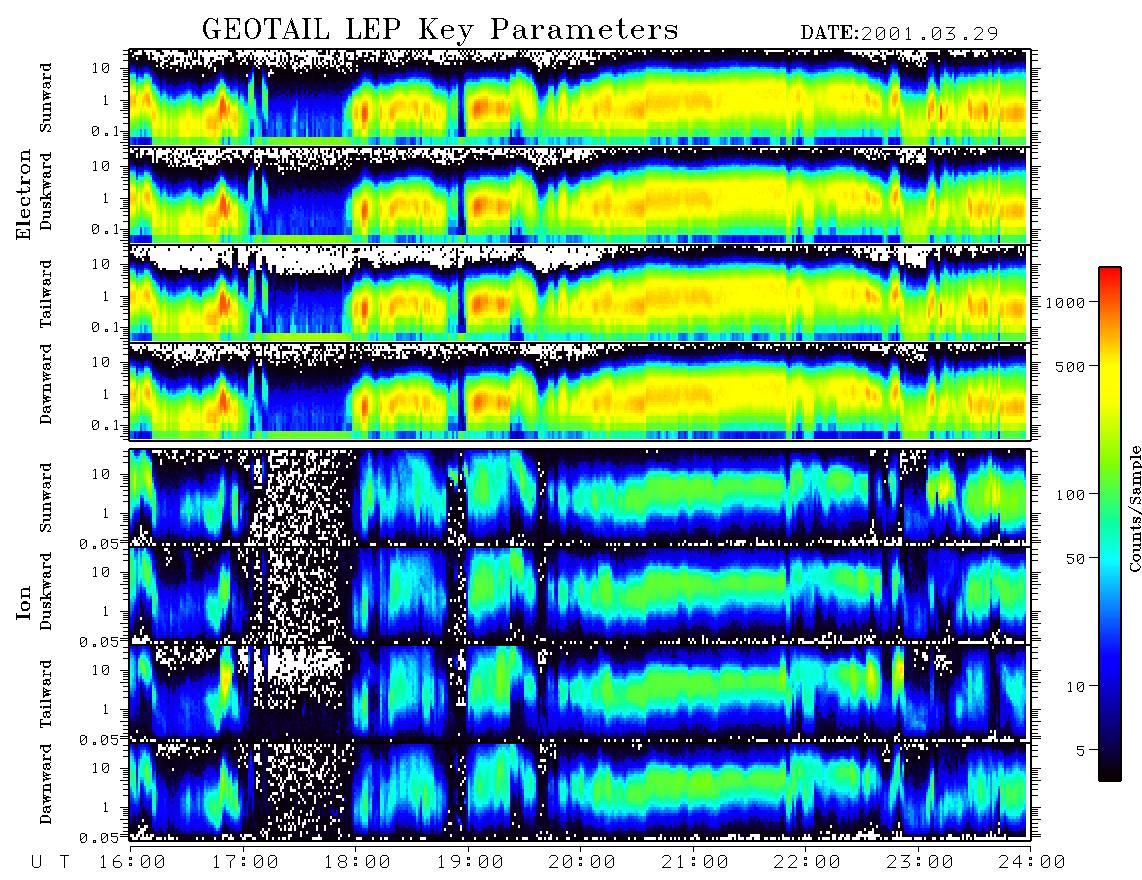Select the Ion Tailward panel label
This screenshot has height=880, width=1142.
[46, 693]
